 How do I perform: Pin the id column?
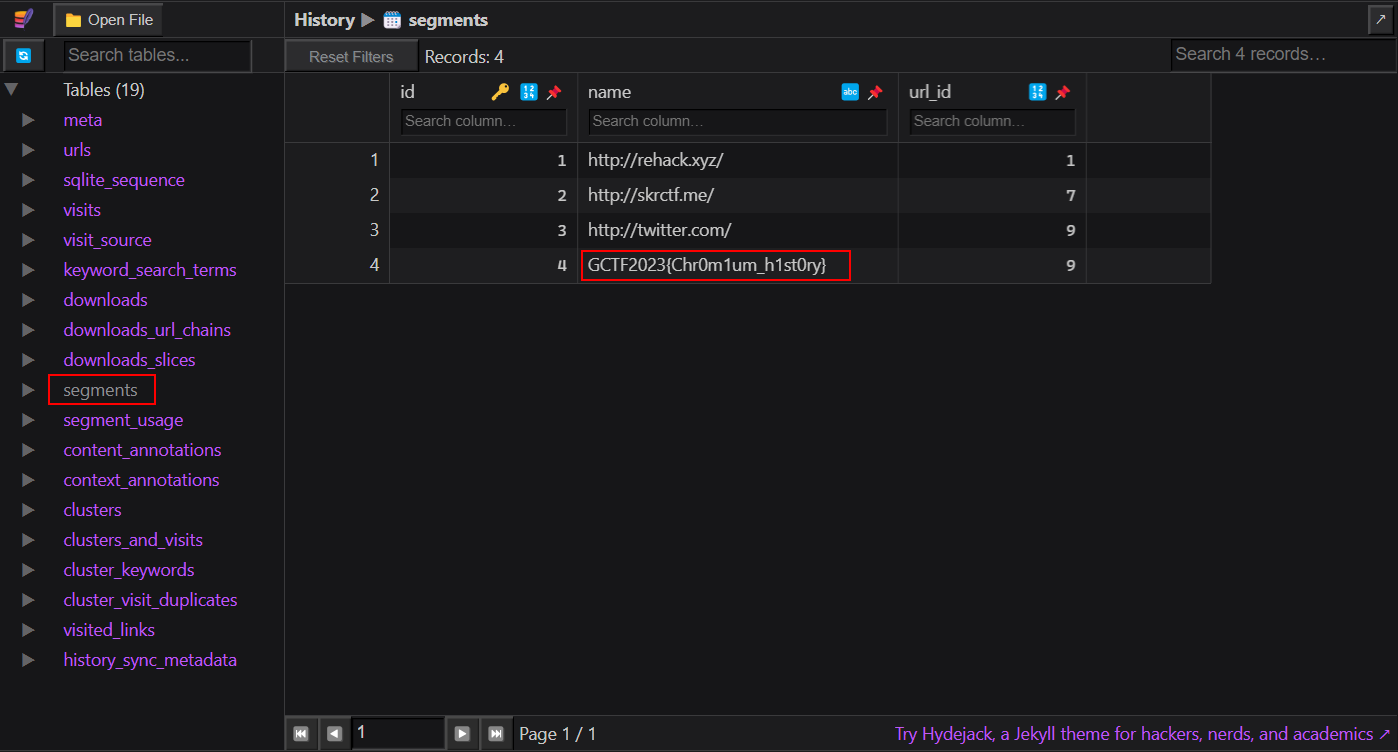pos(554,92)
